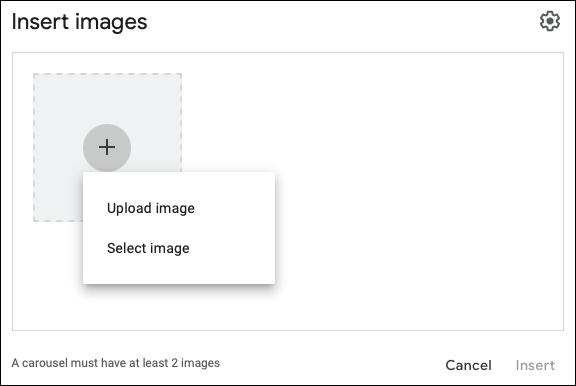This screenshot has height=386, width=576.
Task: Dismiss the dialog with Cancel
Action: pyautogui.click(x=468, y=365)
